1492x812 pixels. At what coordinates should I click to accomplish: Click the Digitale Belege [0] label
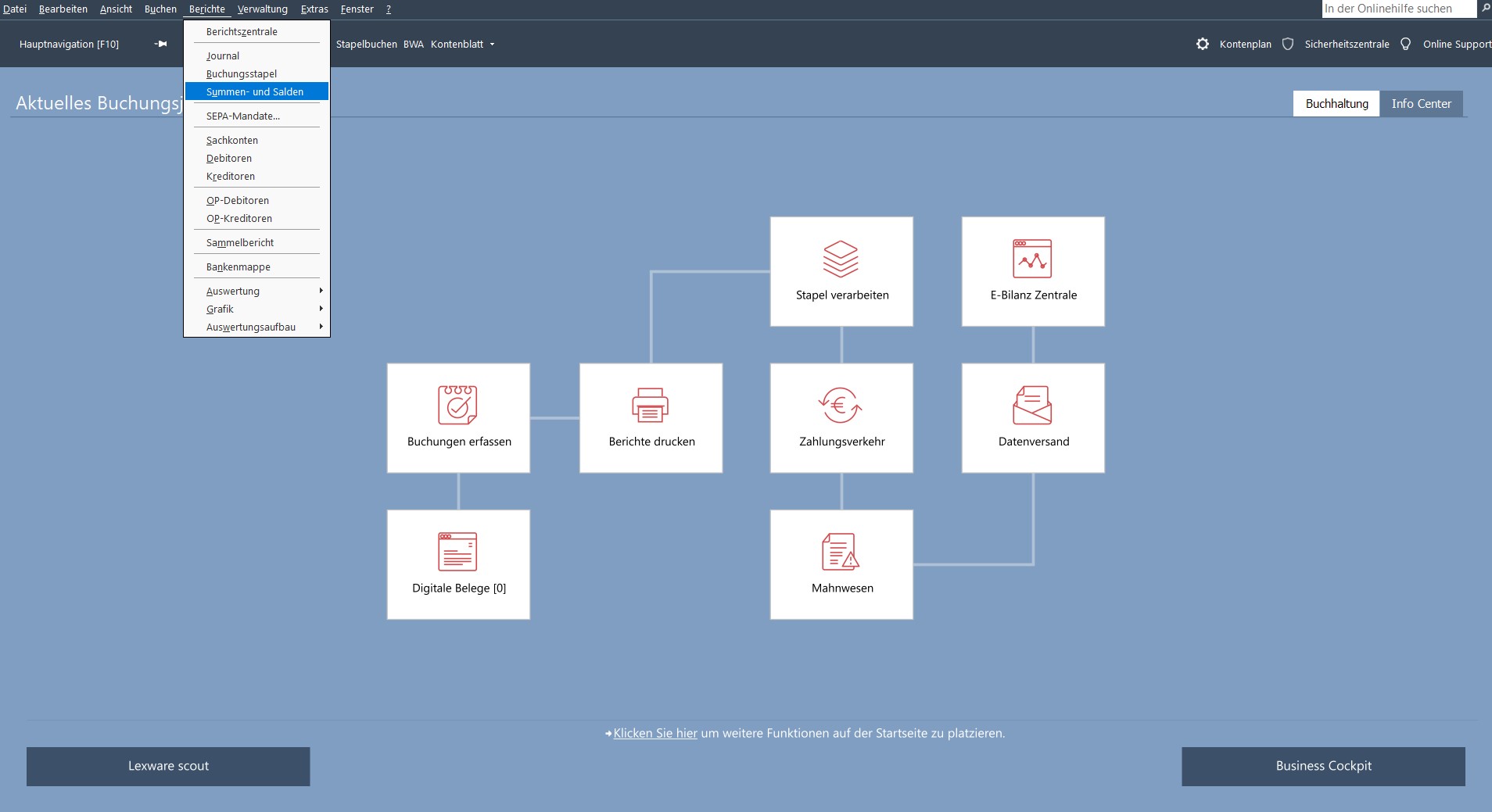[459, 588]
